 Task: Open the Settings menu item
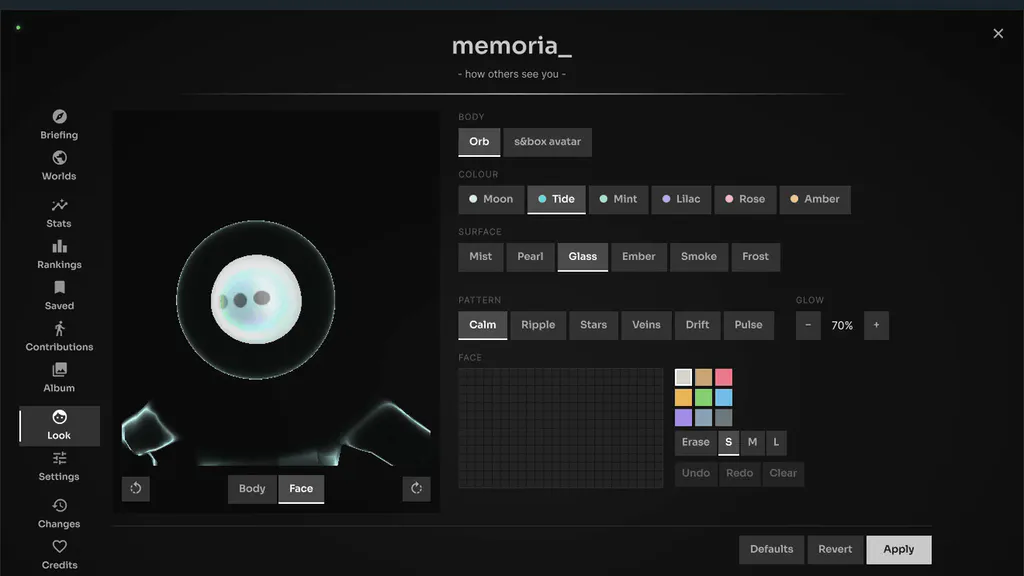59,467
